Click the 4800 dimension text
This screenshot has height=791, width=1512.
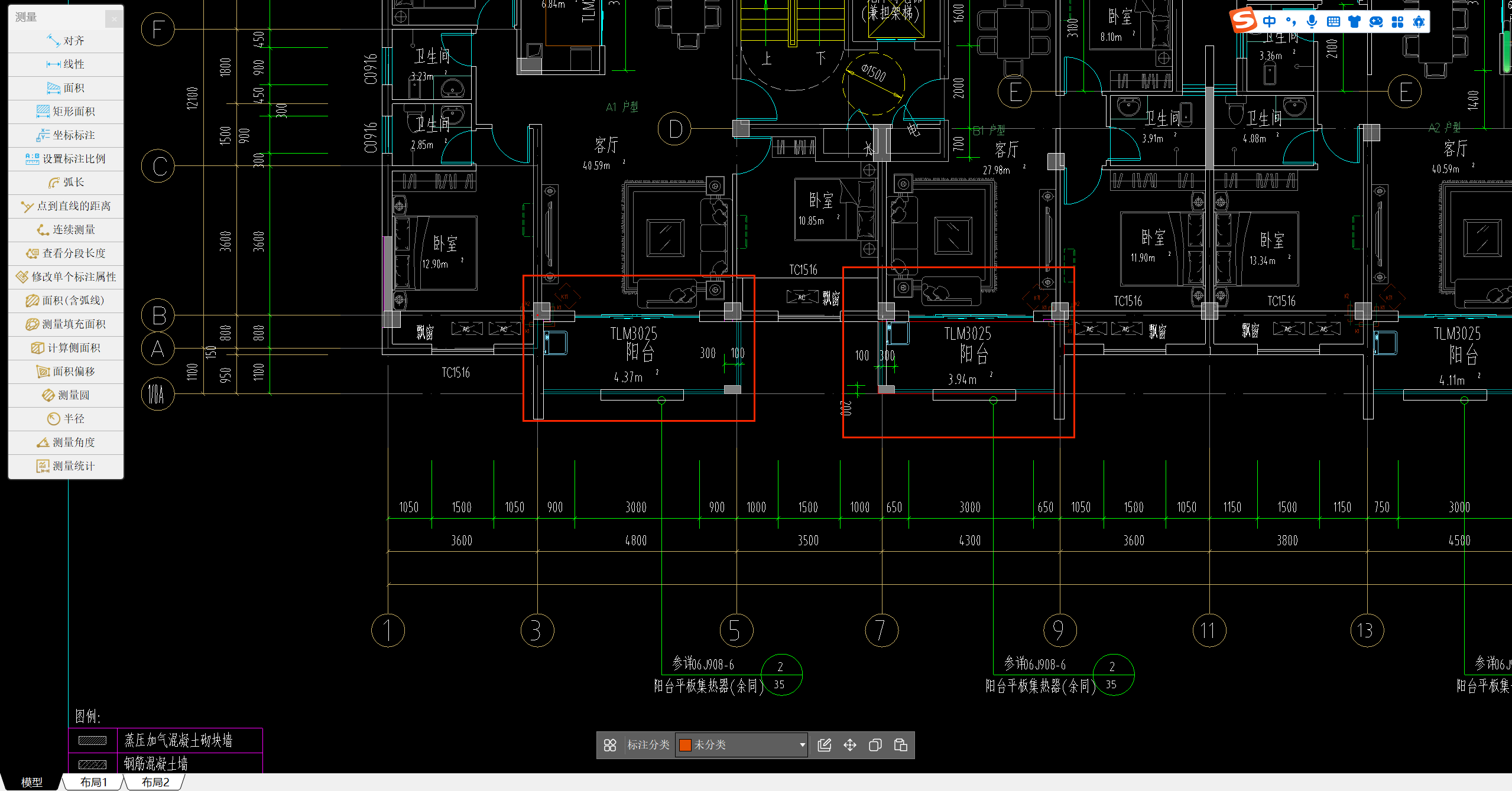636,540
